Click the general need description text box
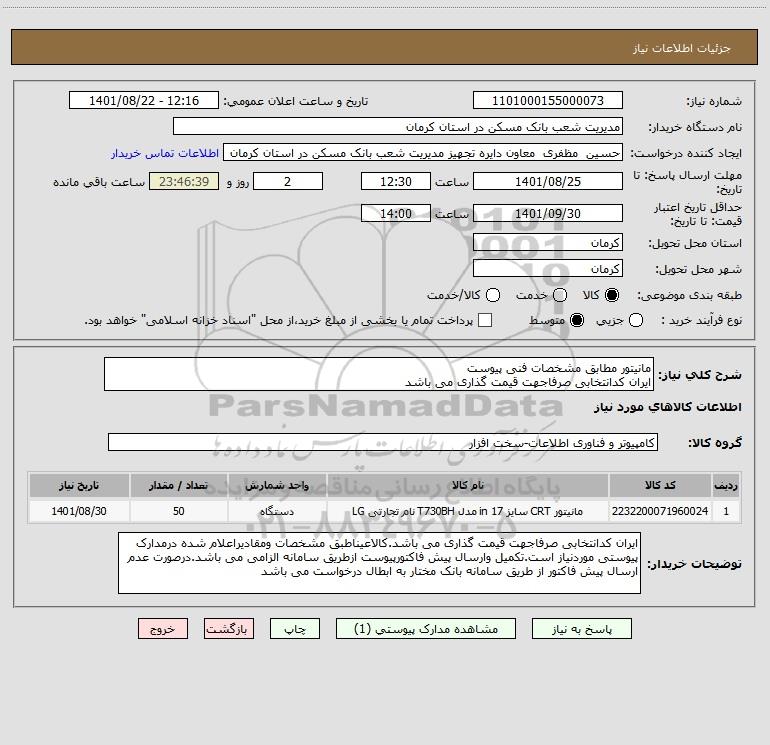 379,375
